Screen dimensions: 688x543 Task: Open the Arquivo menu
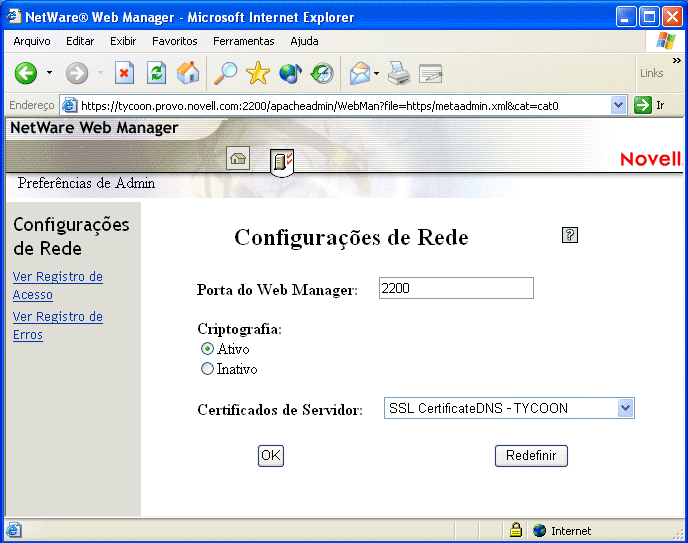pos(32,41)
